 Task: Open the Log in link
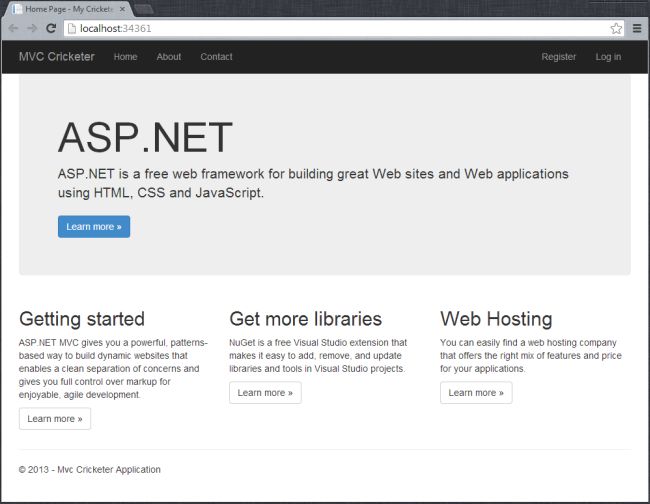point(608,57)
